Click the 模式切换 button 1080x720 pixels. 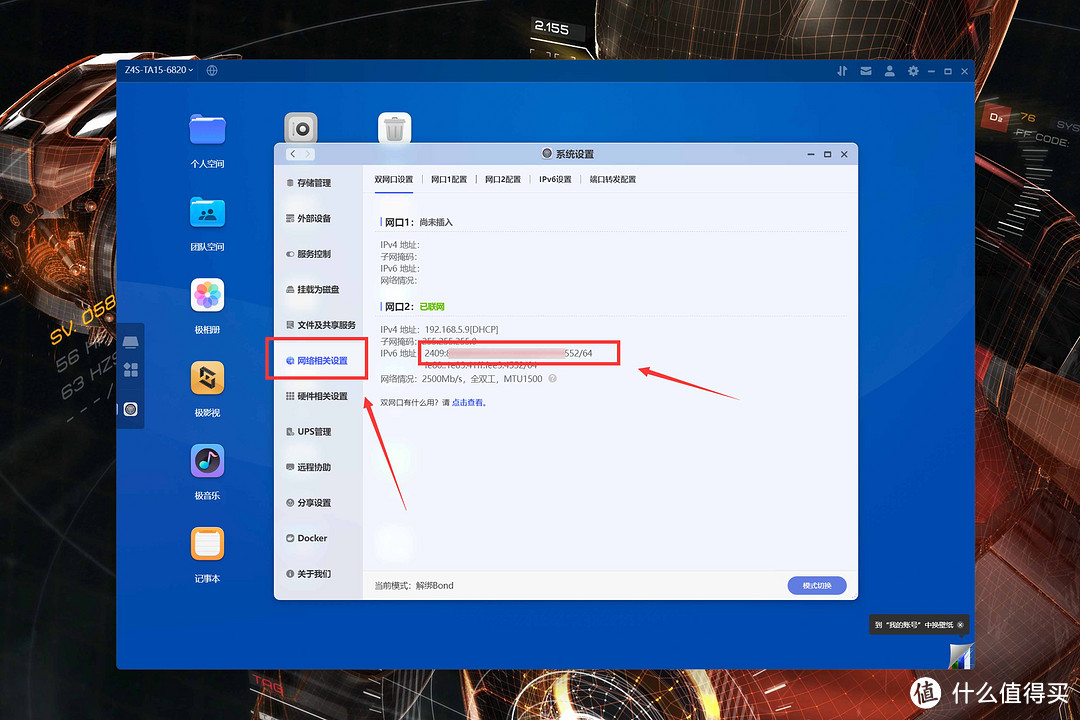[816, 585]
